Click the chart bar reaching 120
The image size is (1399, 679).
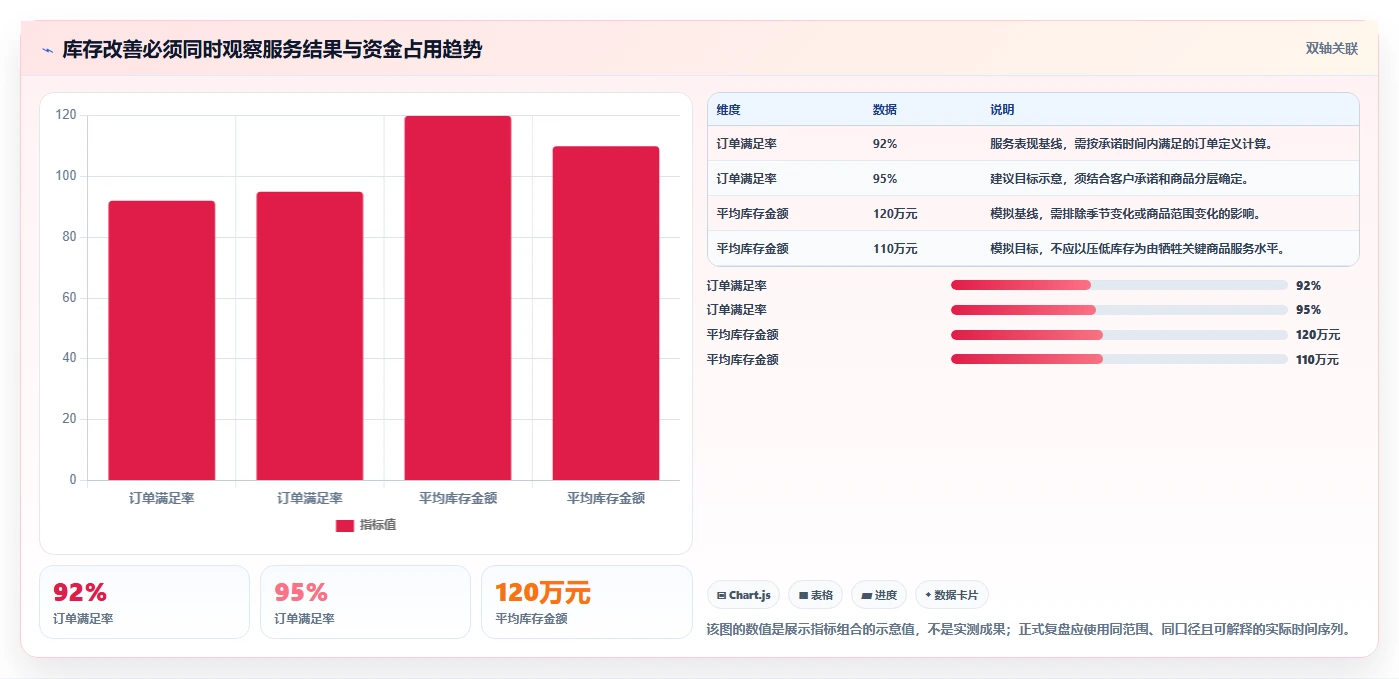(x=458, y=298)
